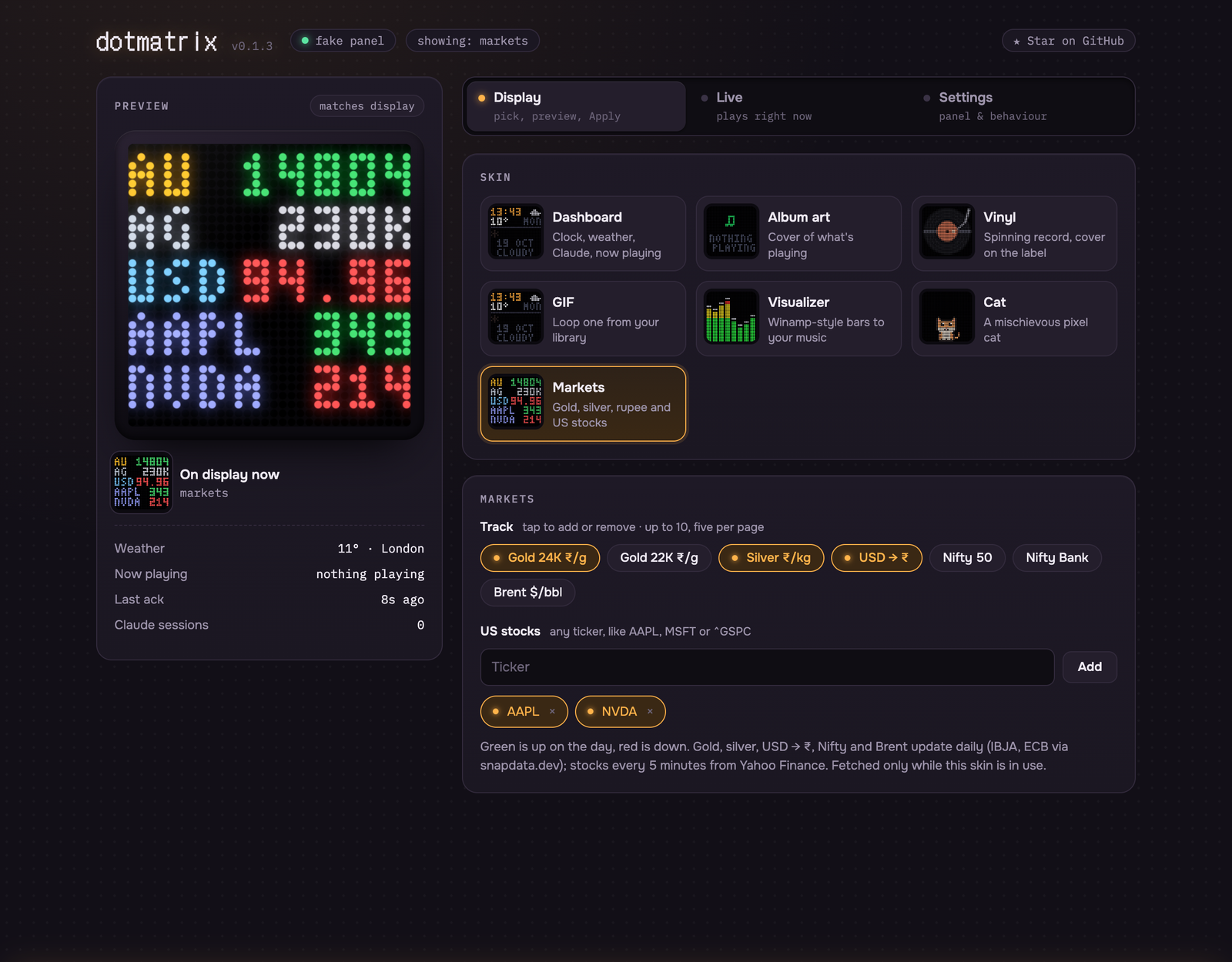Focus the Ticker input field
1232x962 pixels.
767,667
